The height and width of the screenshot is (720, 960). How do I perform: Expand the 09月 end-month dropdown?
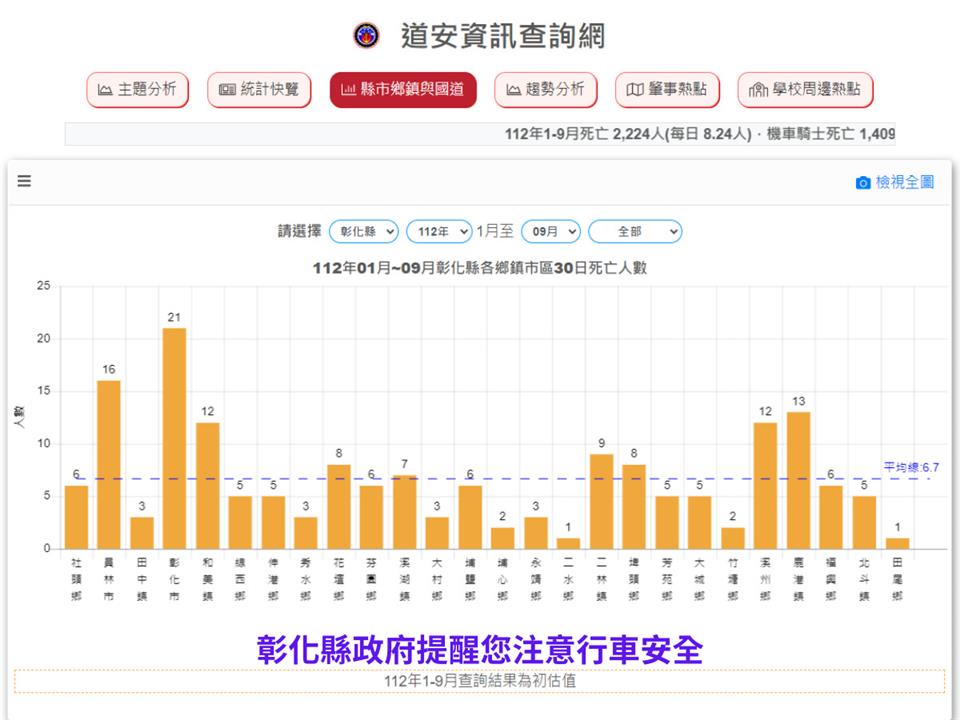click(x=551, y=231)
